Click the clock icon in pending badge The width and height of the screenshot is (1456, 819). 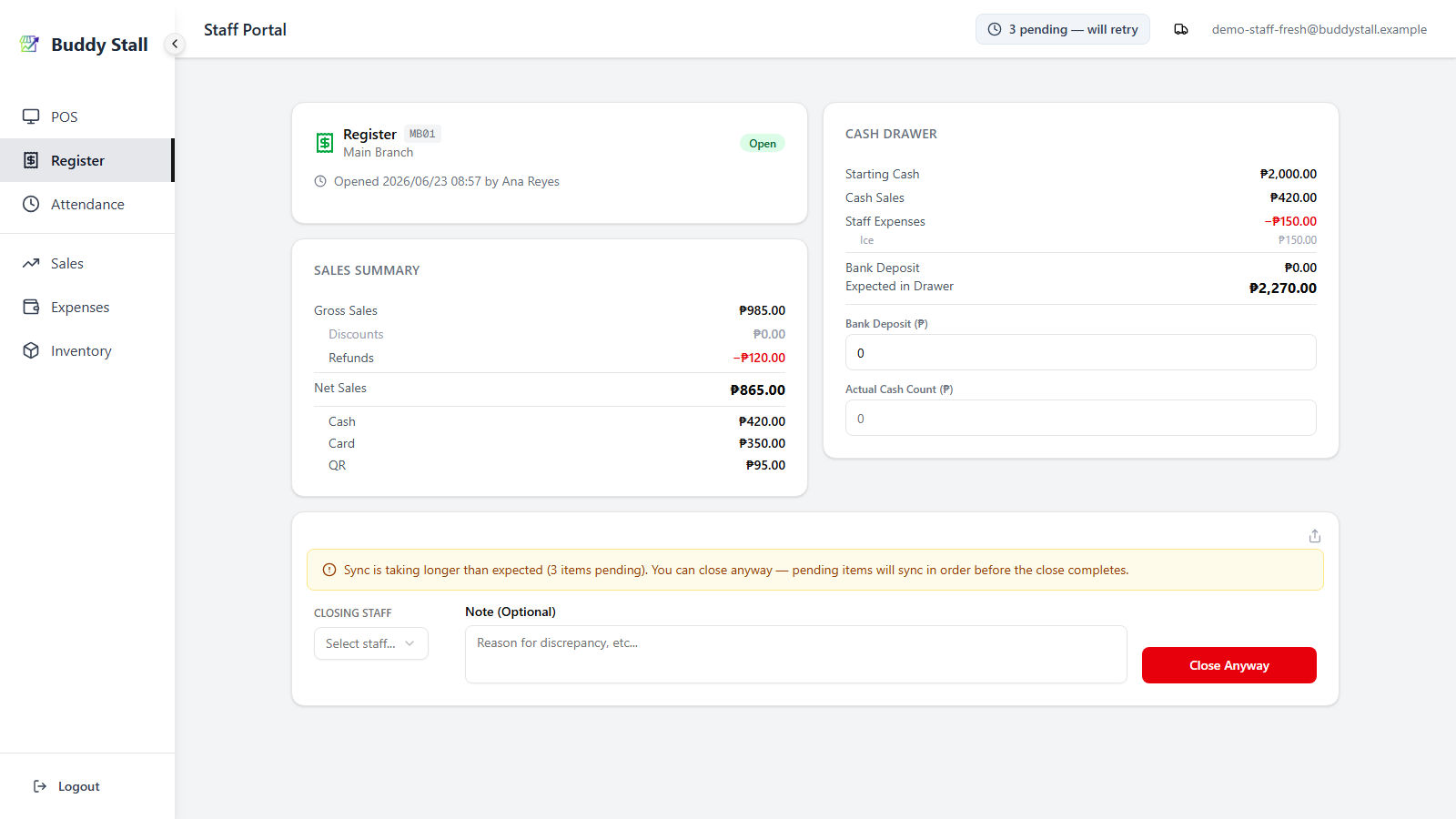click(995, 29)
